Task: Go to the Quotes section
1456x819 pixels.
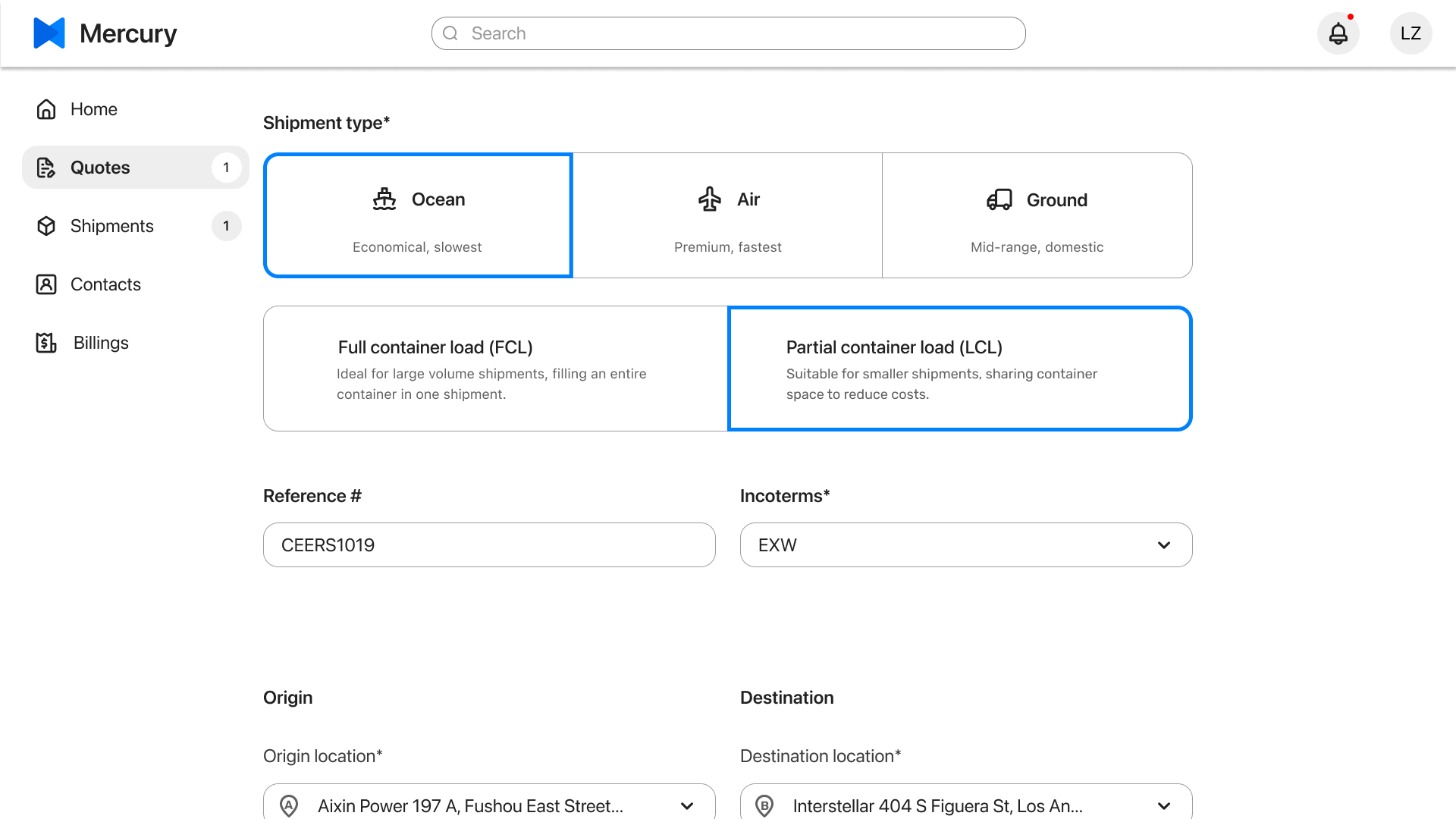Action: pos(100,168)
